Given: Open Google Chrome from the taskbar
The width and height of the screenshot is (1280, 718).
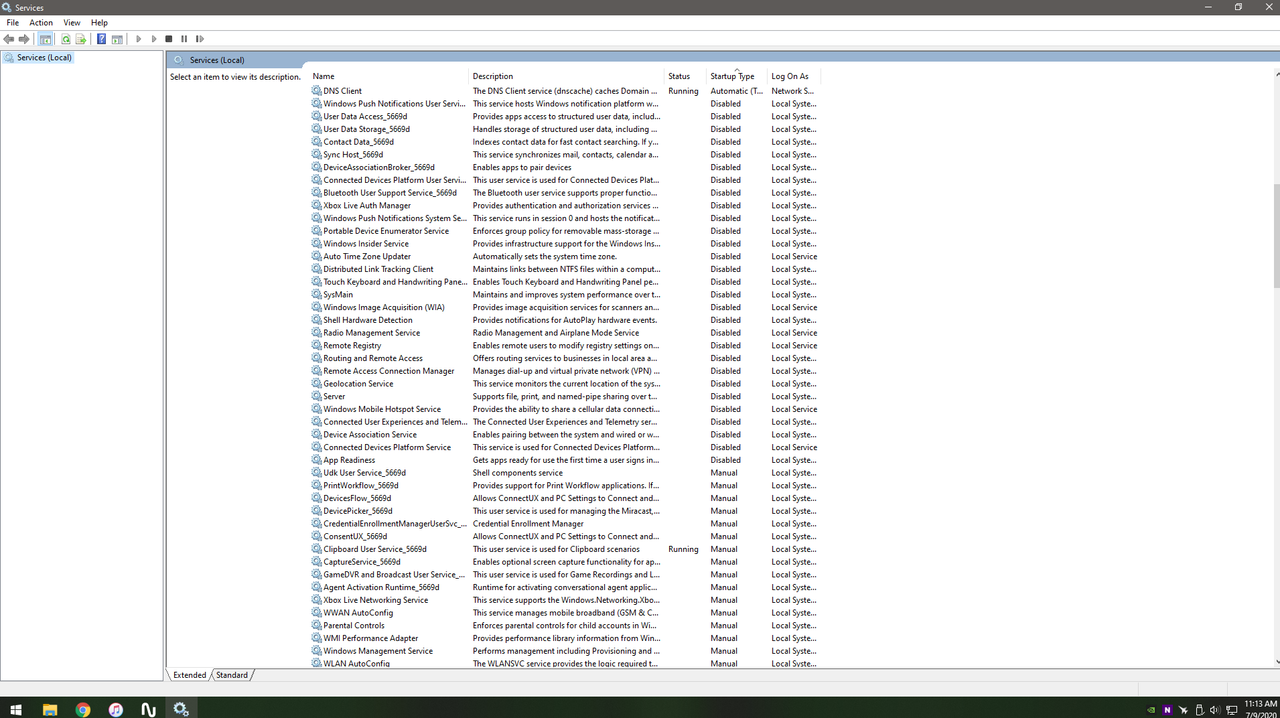Looking at the screenshot, I should point(83,709).
